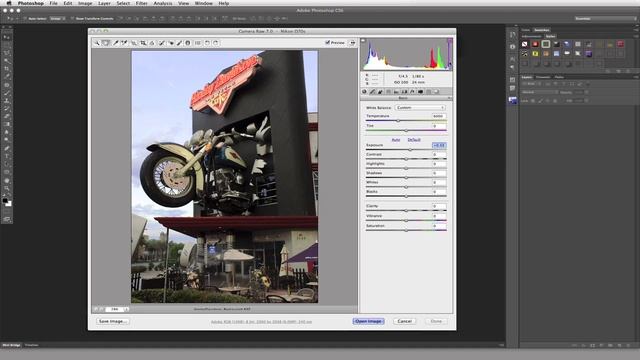Open the Effects panel tab
This screenshot has height=360, width=640.
[412, 92]
